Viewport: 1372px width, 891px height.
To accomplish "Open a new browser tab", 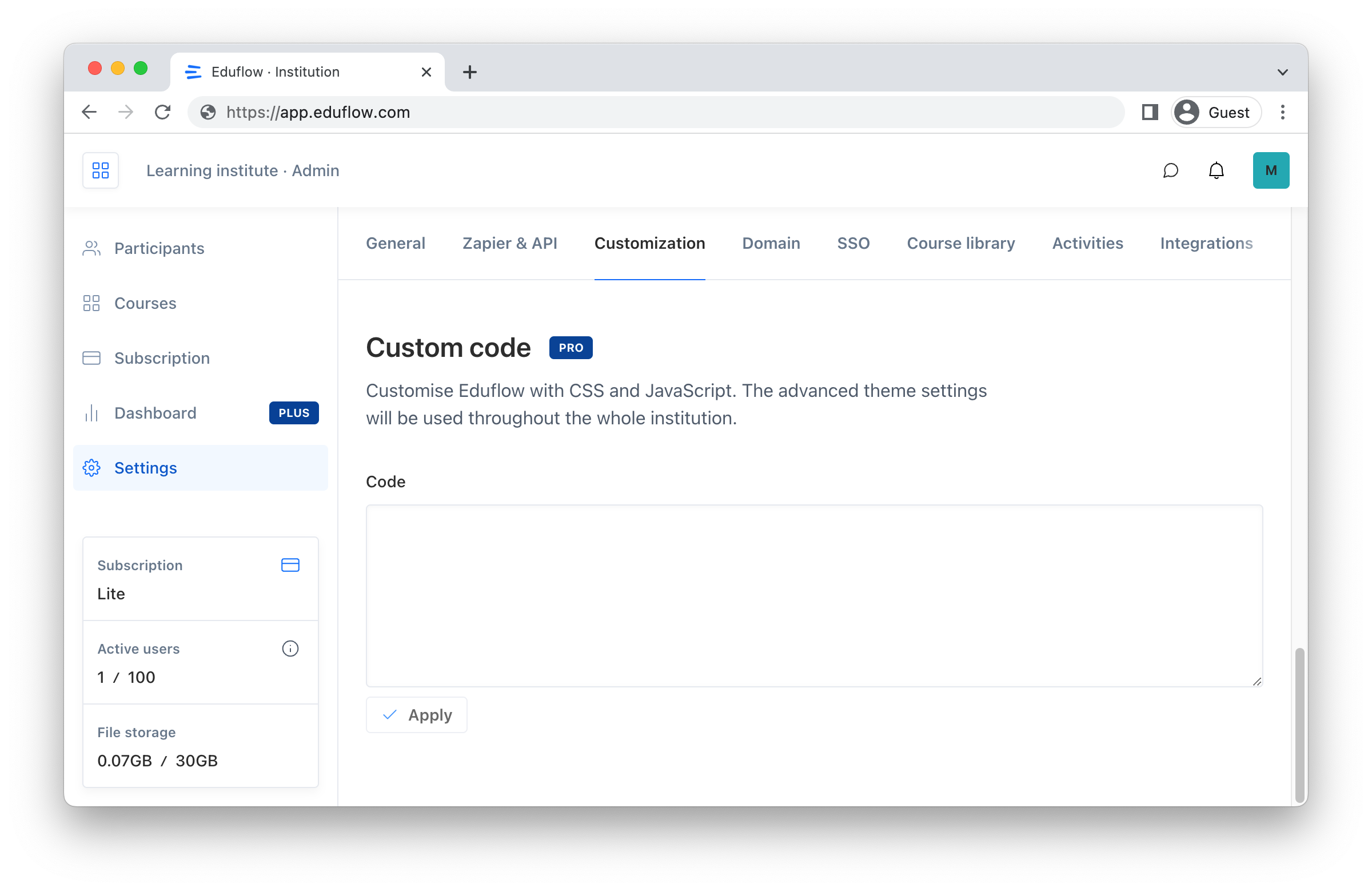I will pyautogui.click(x=470, y=72).
